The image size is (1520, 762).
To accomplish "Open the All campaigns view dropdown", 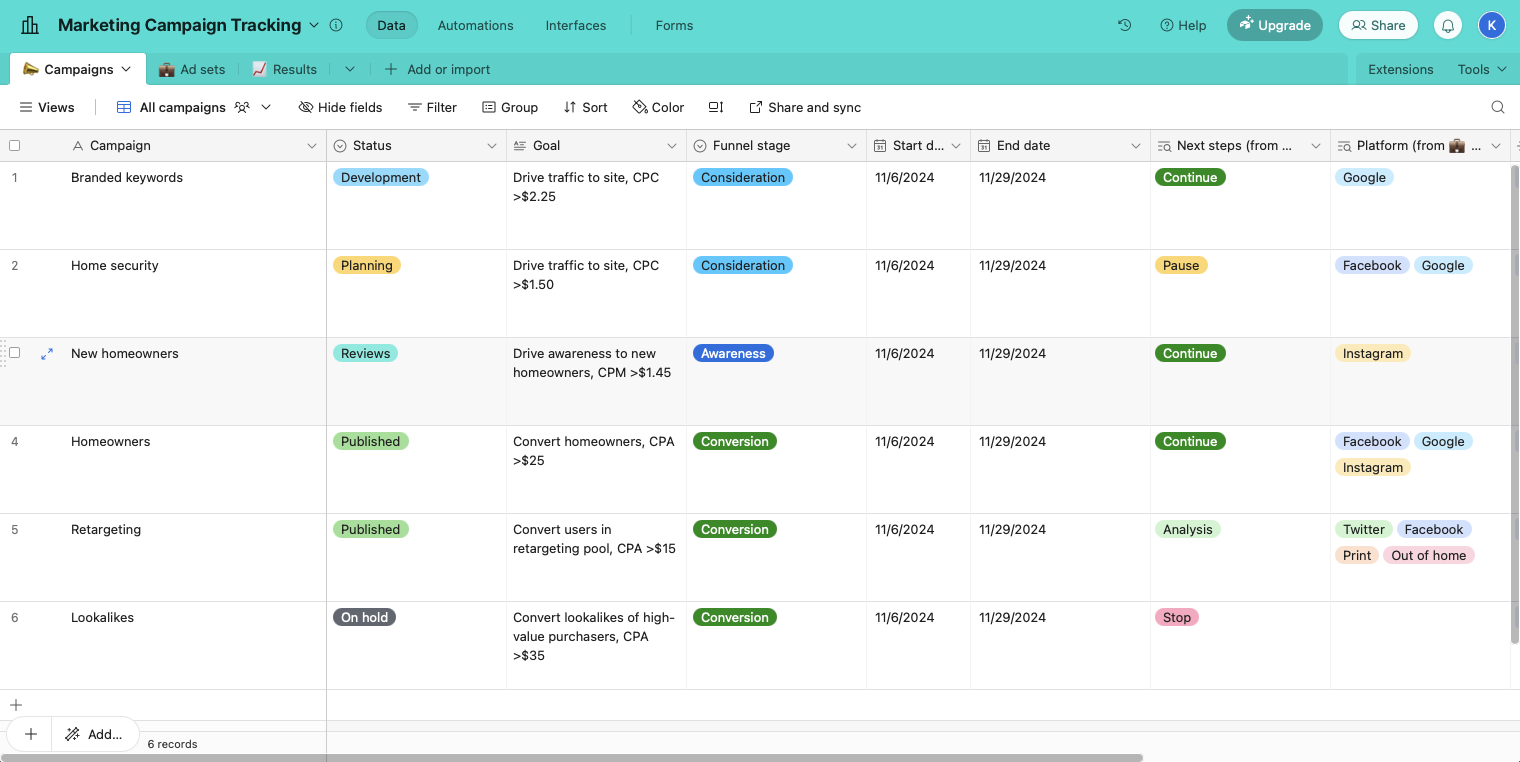I will (266, 107).
